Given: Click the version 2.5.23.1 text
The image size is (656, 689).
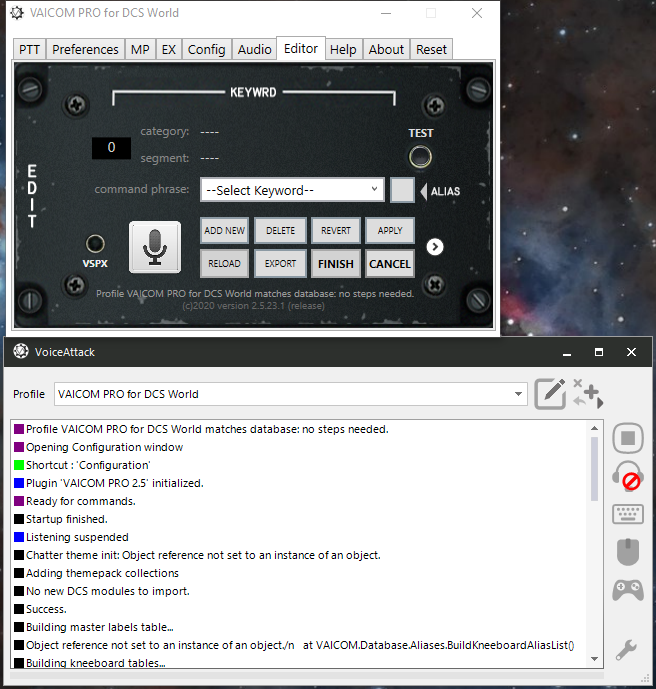Looking at the screenshot, I should [x=253, y=305].
